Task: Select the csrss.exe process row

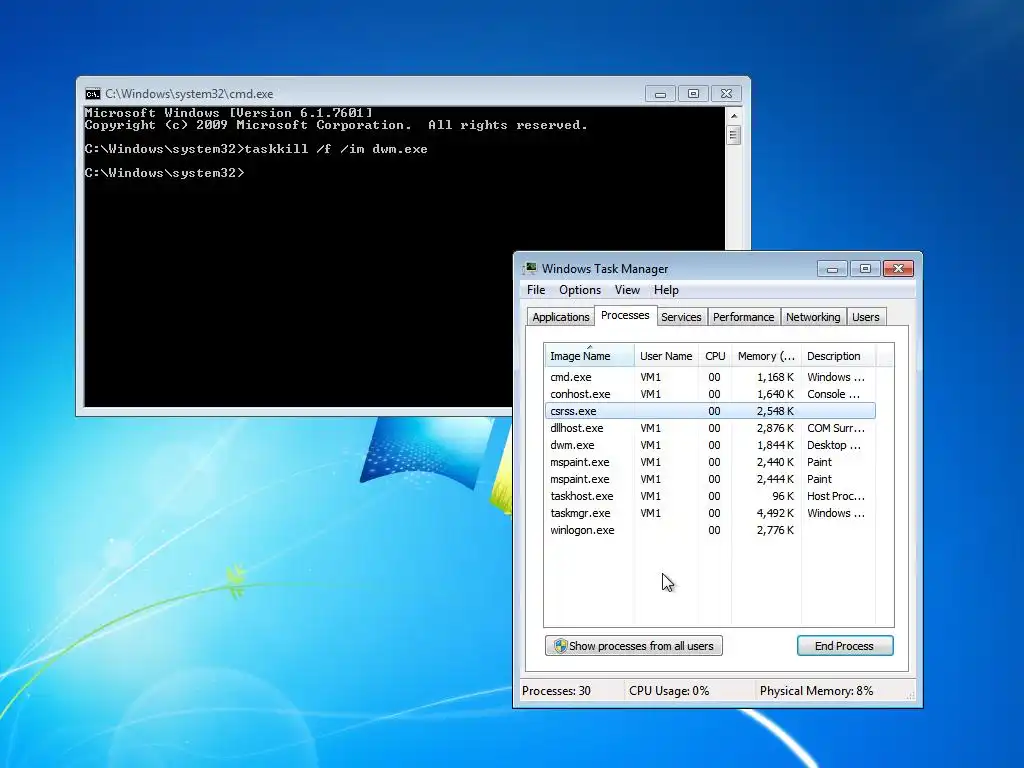Action: (710, 411)
